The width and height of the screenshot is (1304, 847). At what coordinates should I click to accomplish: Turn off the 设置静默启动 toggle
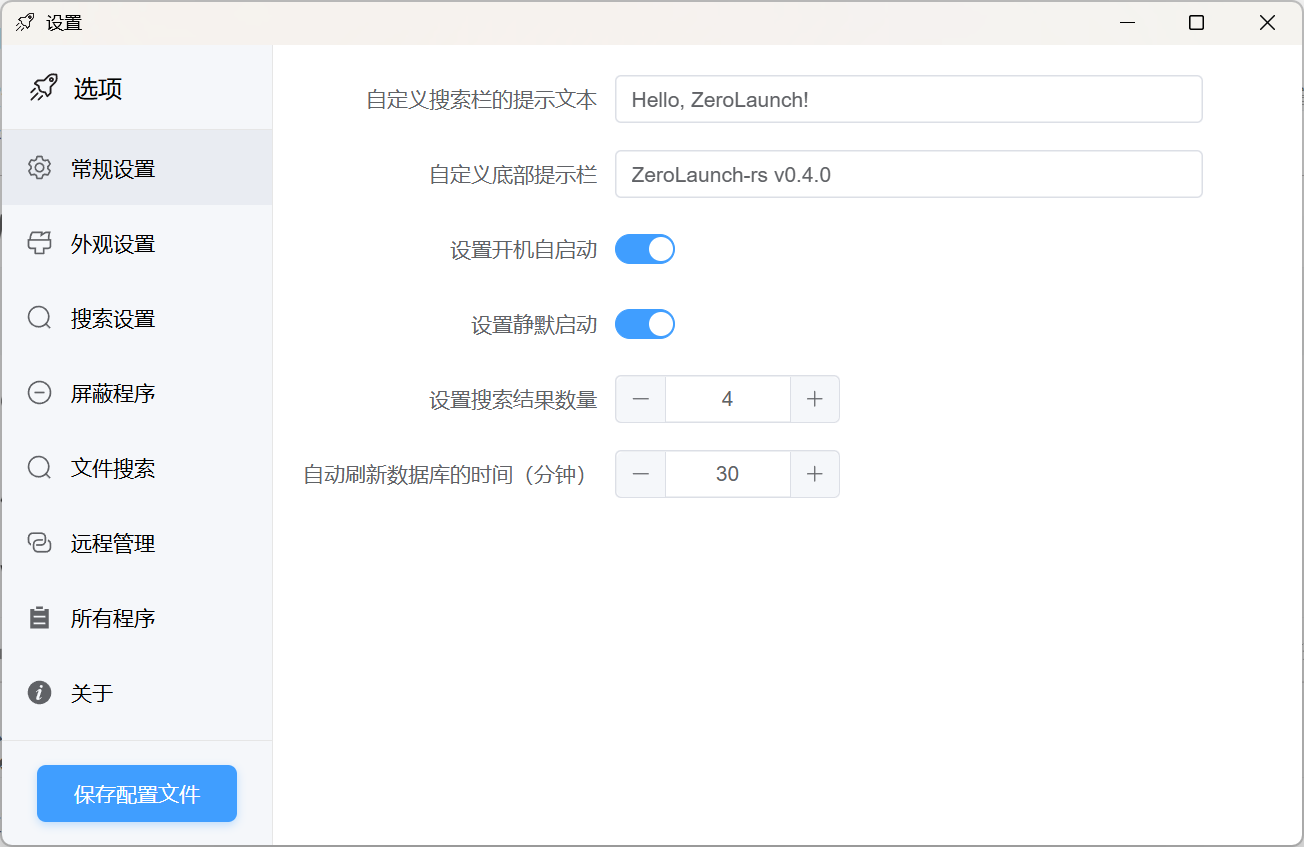pyautogui.click(x=645, y=324)
